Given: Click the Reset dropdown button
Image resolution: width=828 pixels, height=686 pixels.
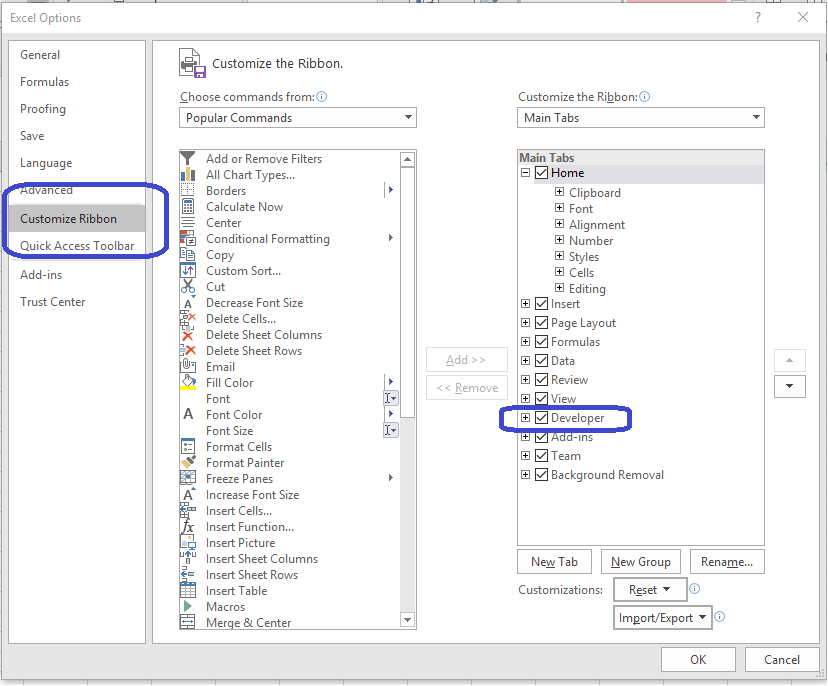Looking at the screenshot, I should point(650,590).
